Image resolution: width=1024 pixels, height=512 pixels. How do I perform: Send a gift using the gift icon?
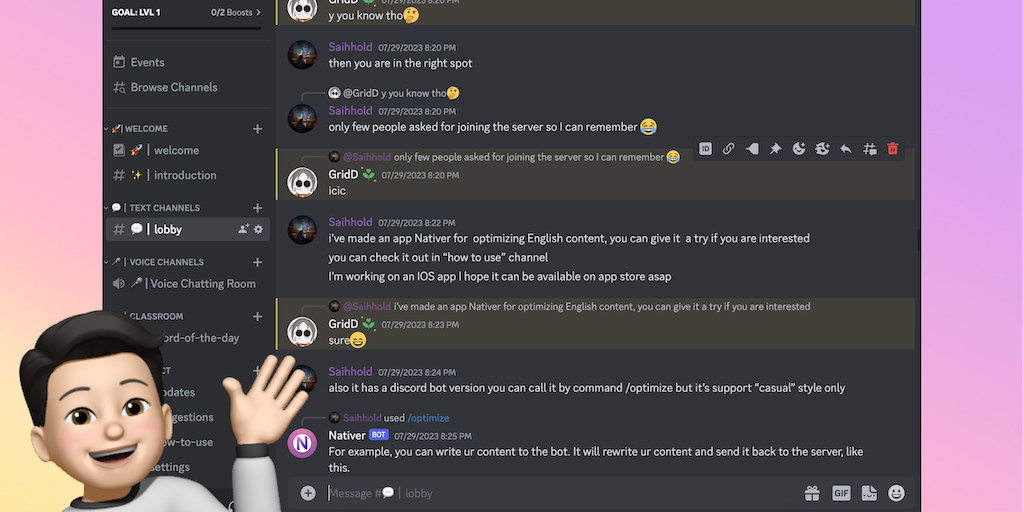coord(812,493)
